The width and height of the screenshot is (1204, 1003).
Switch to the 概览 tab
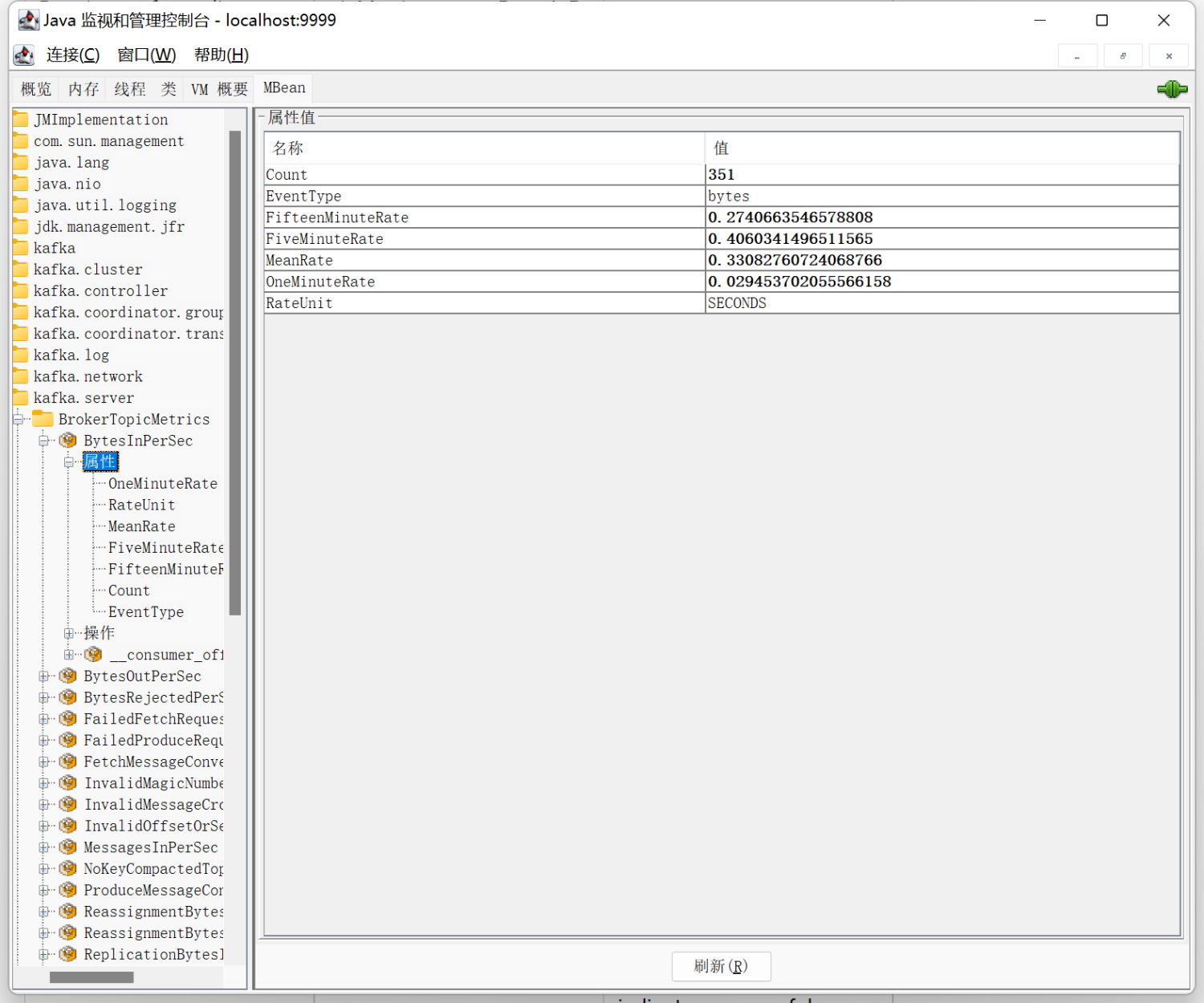coord(36,89)
